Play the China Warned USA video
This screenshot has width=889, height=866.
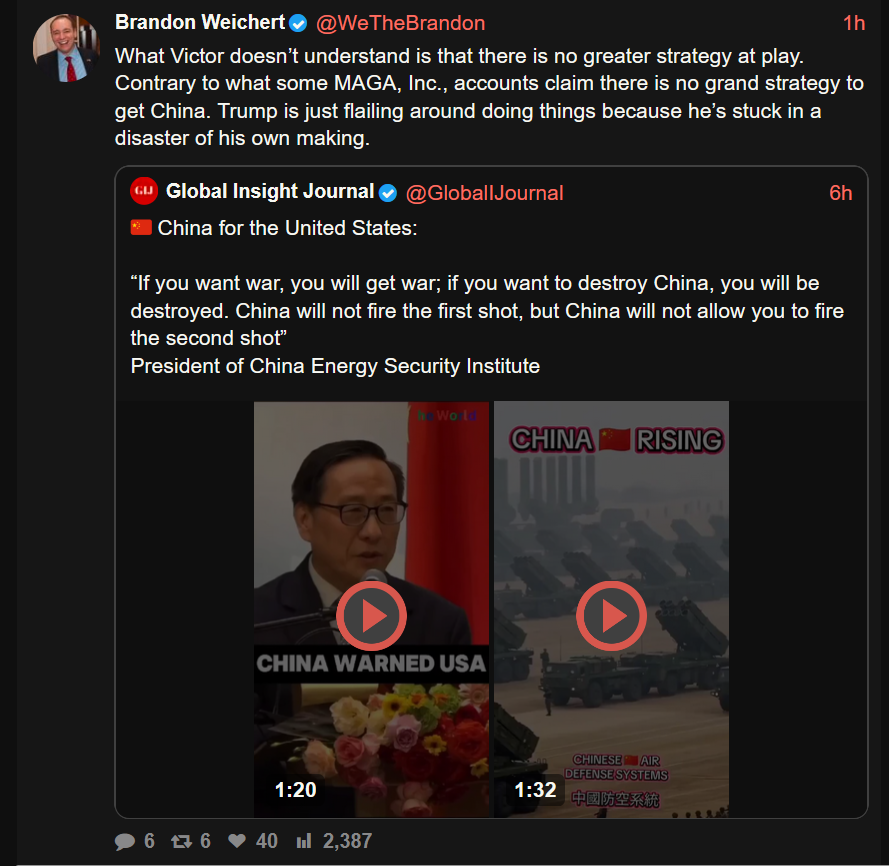(371, 616)
